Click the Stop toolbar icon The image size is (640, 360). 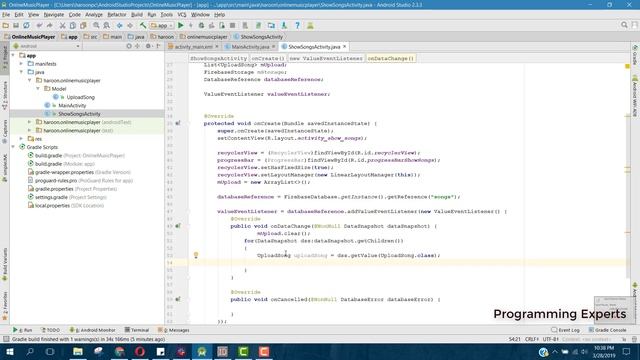(232, 25)
